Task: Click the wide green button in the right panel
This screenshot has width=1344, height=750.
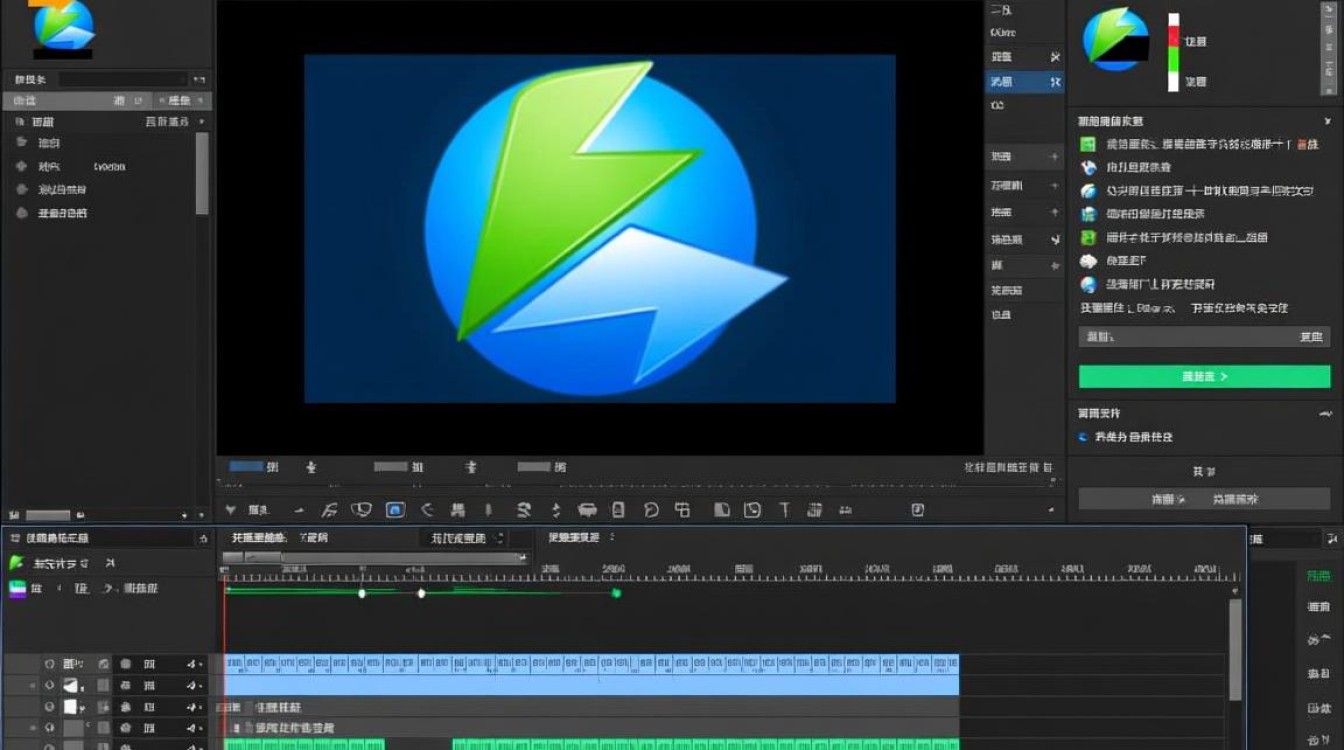Action: tap(1204, 376)
